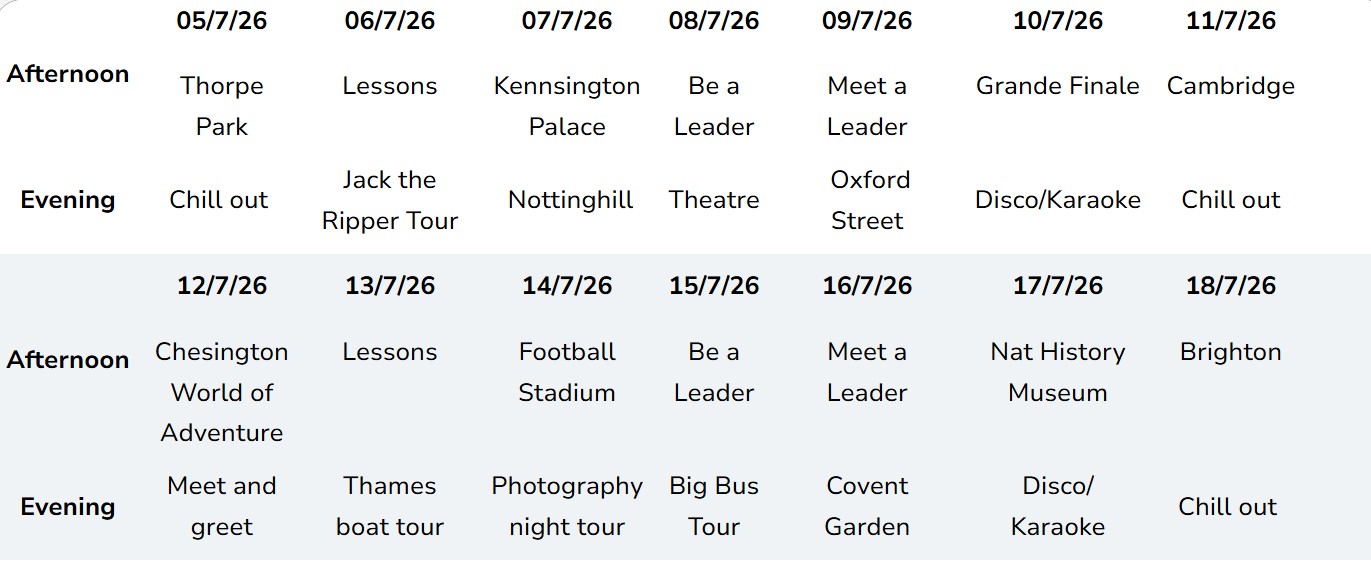Click the Thames boat tour cell
1371x561 pixels.
point(389,506)
